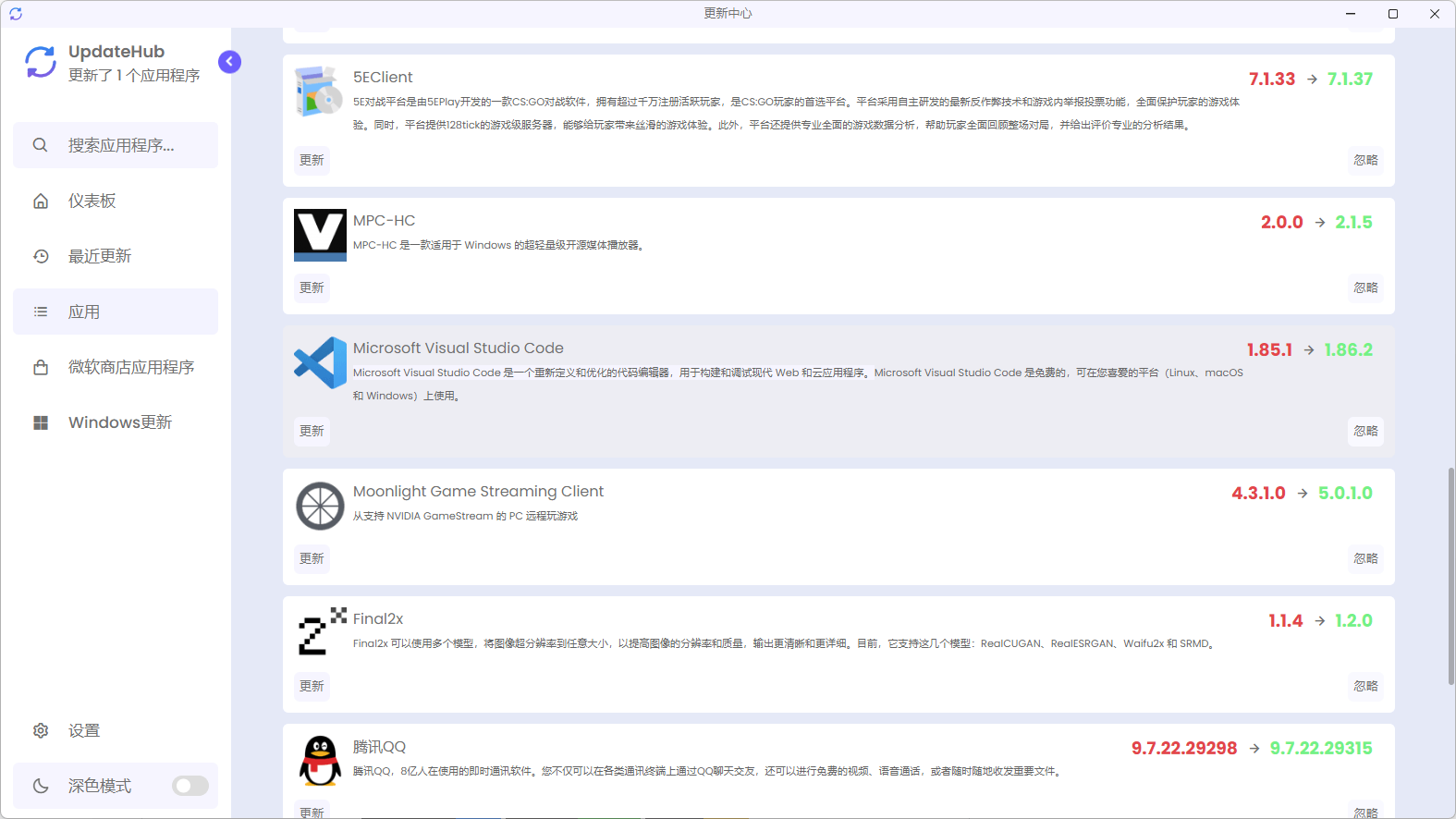Open the 最近更新 page
The width and height of the screenshot is (1456, 819).
(116, 256)
